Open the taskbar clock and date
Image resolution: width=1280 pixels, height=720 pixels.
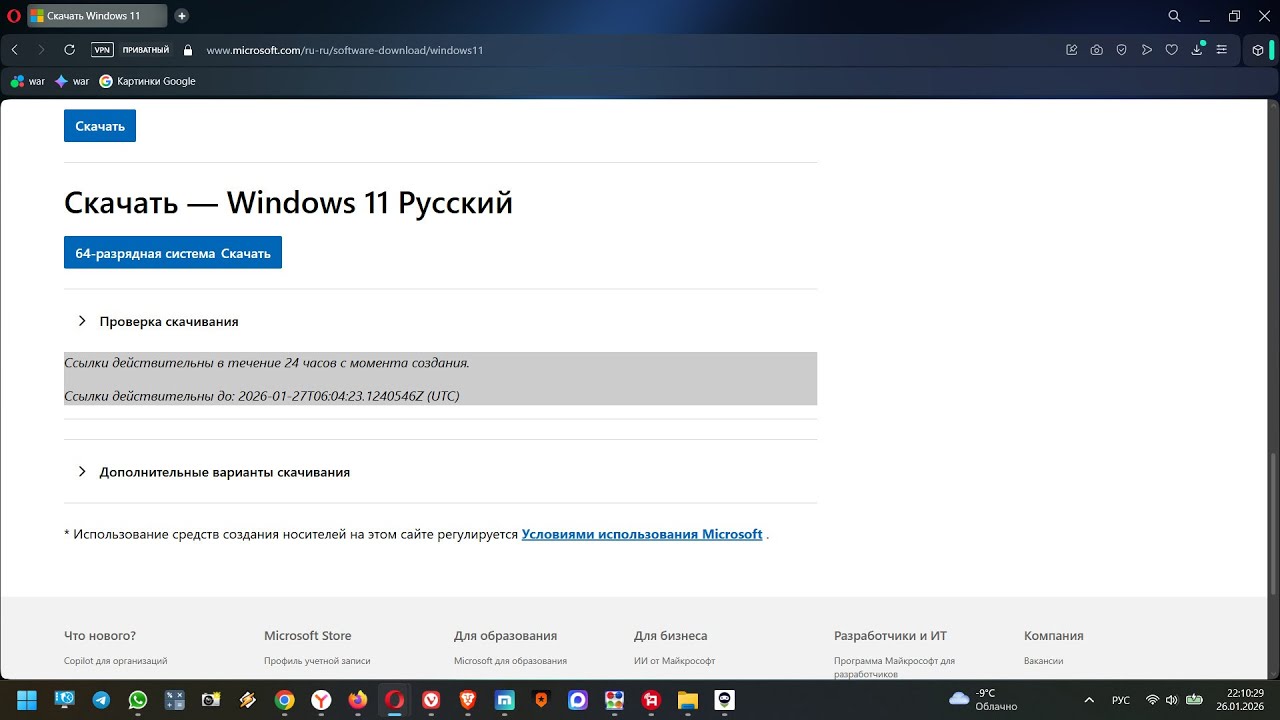click(1239, 699)
